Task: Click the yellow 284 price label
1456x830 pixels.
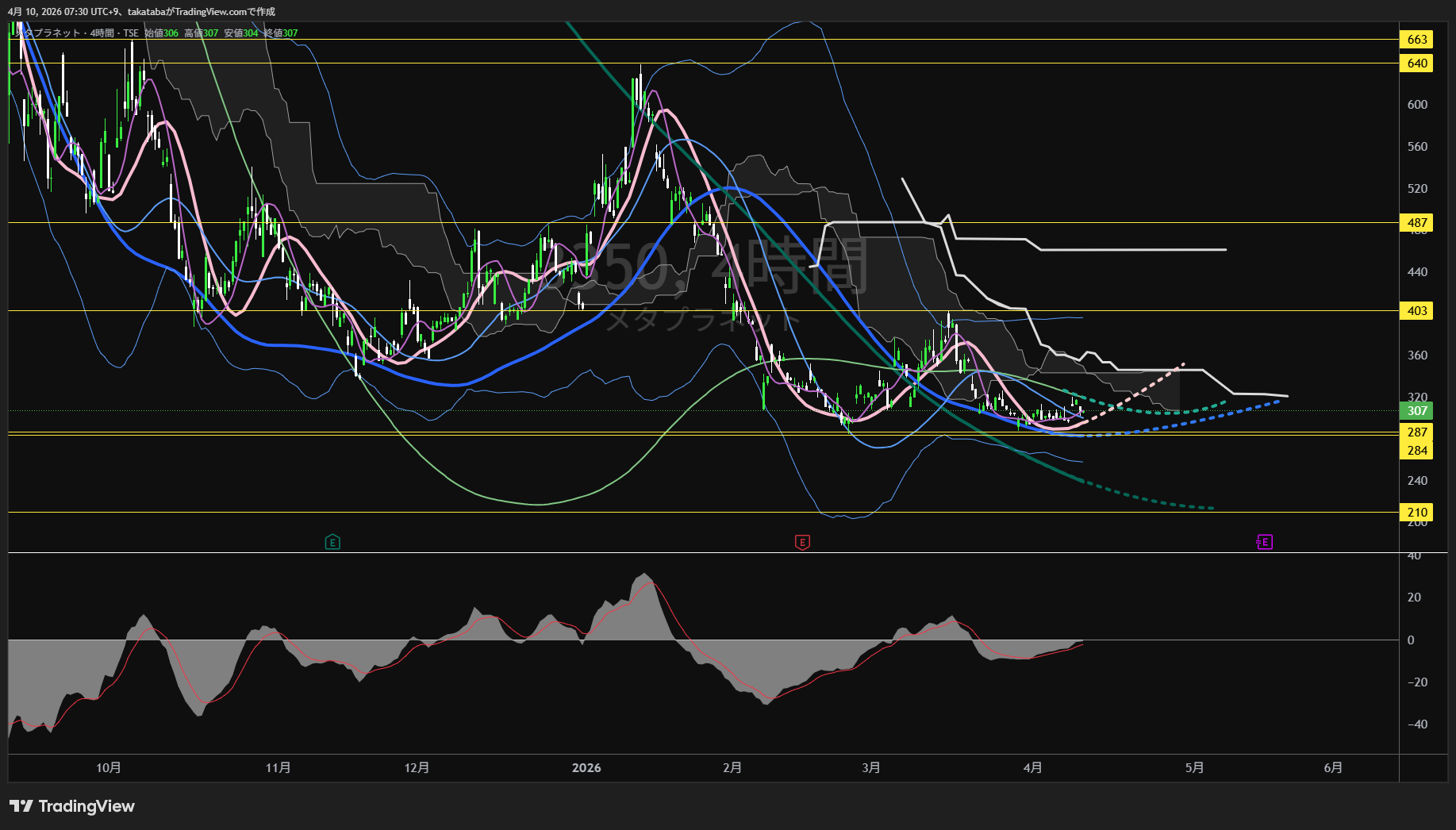Action: click(x=1417, y=451)
